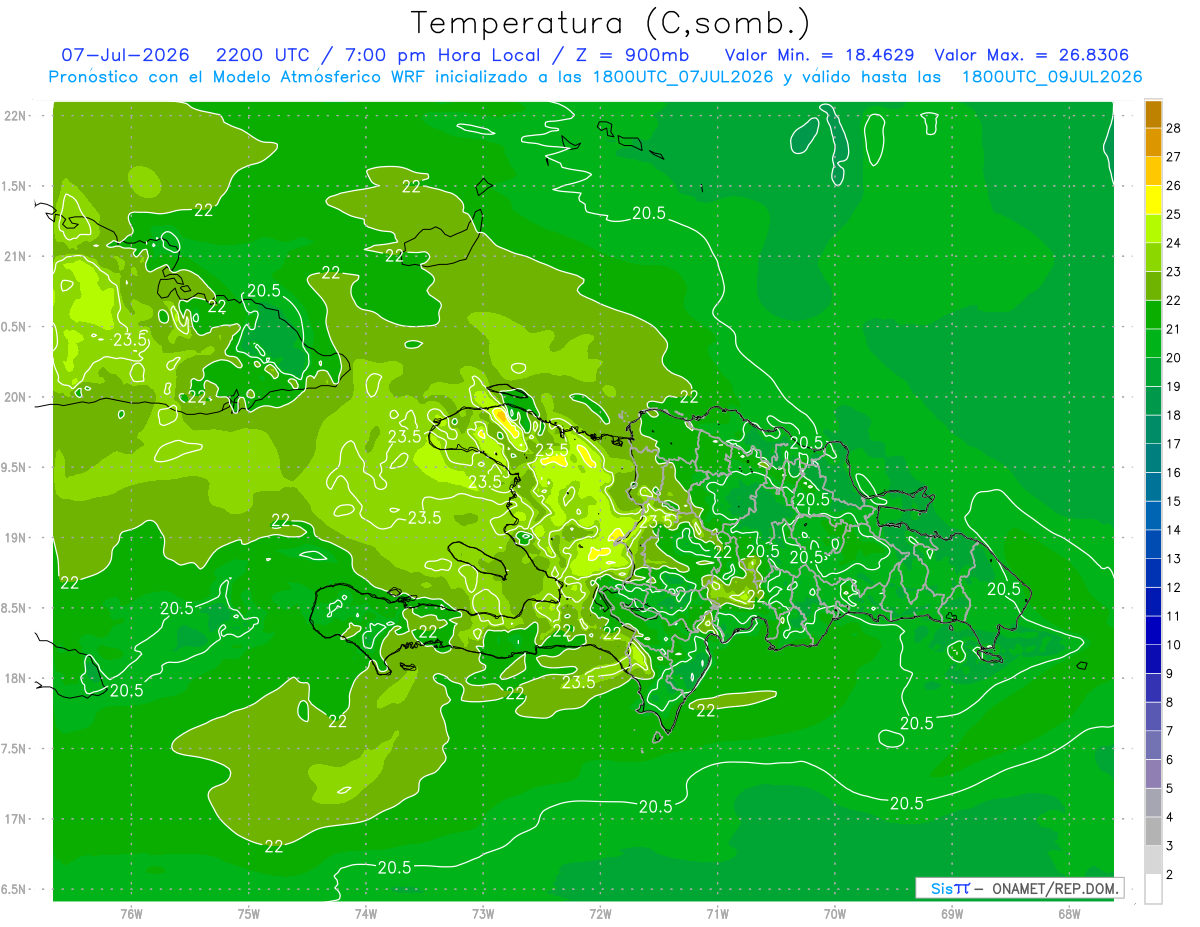
Task: Click the '1800UTC_07JUL2026' initialization time
Action: point(682,77)
